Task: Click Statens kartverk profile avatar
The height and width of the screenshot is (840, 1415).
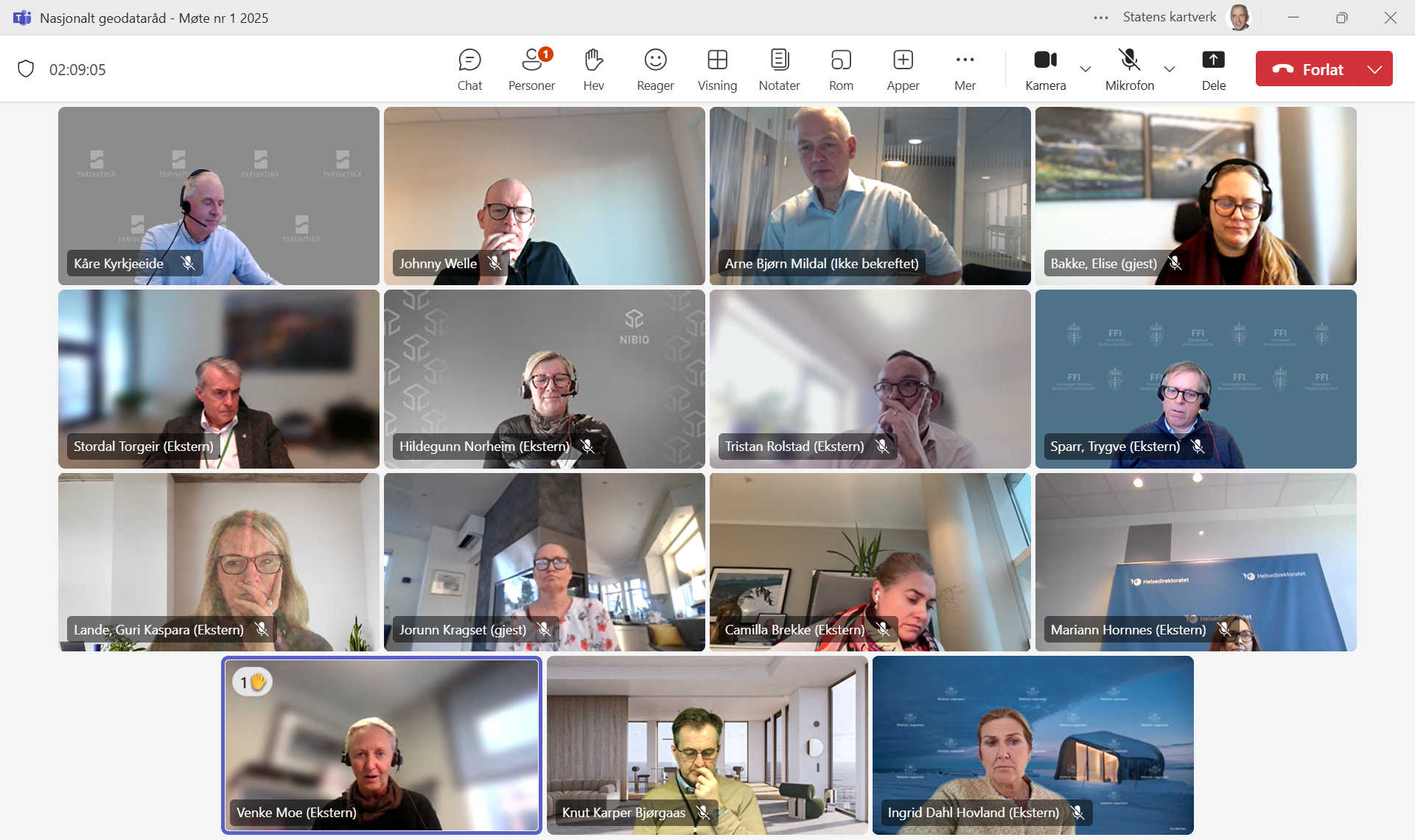Action: 1239,18
